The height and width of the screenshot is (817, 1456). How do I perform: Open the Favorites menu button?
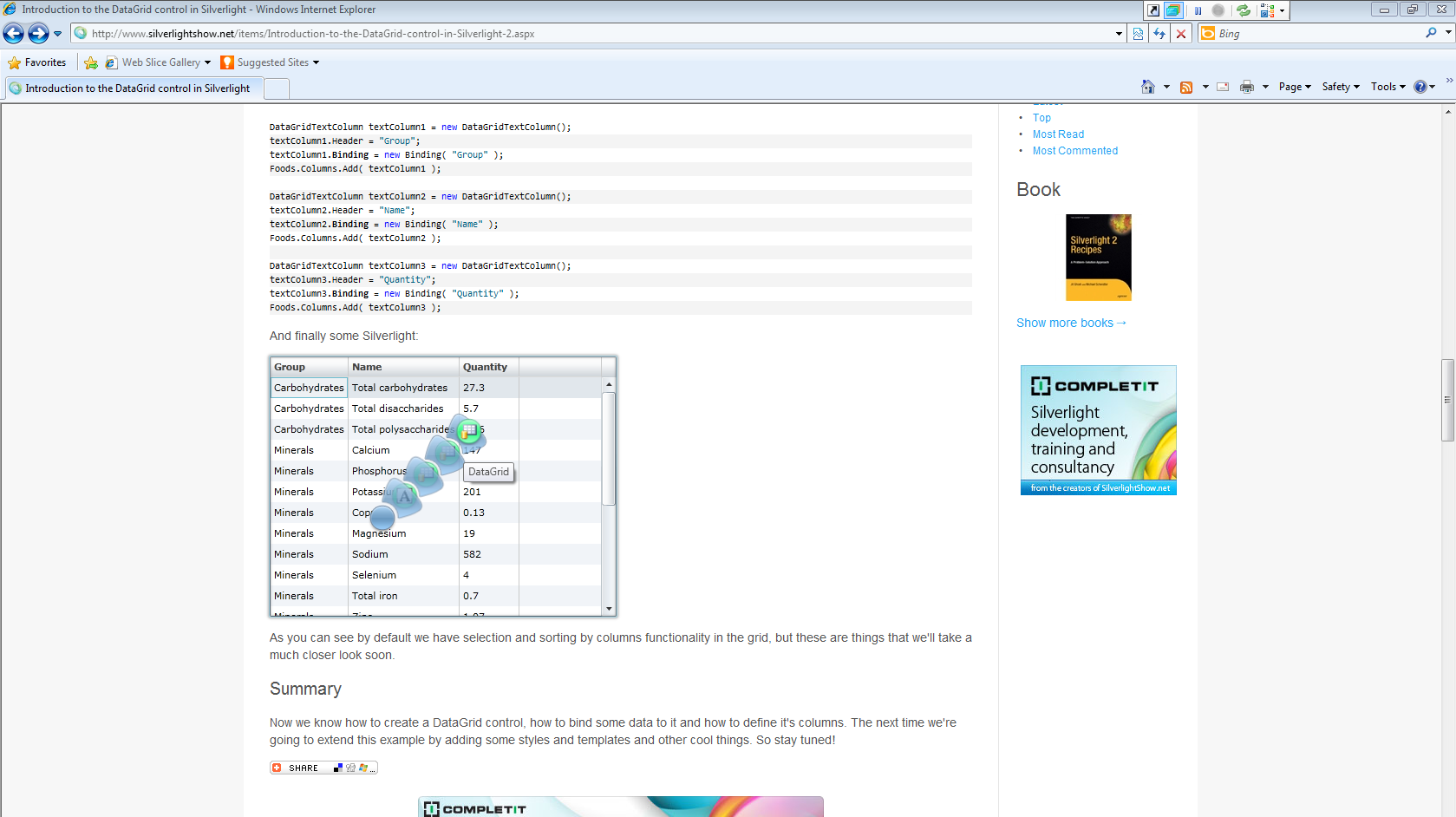[37, 62]
